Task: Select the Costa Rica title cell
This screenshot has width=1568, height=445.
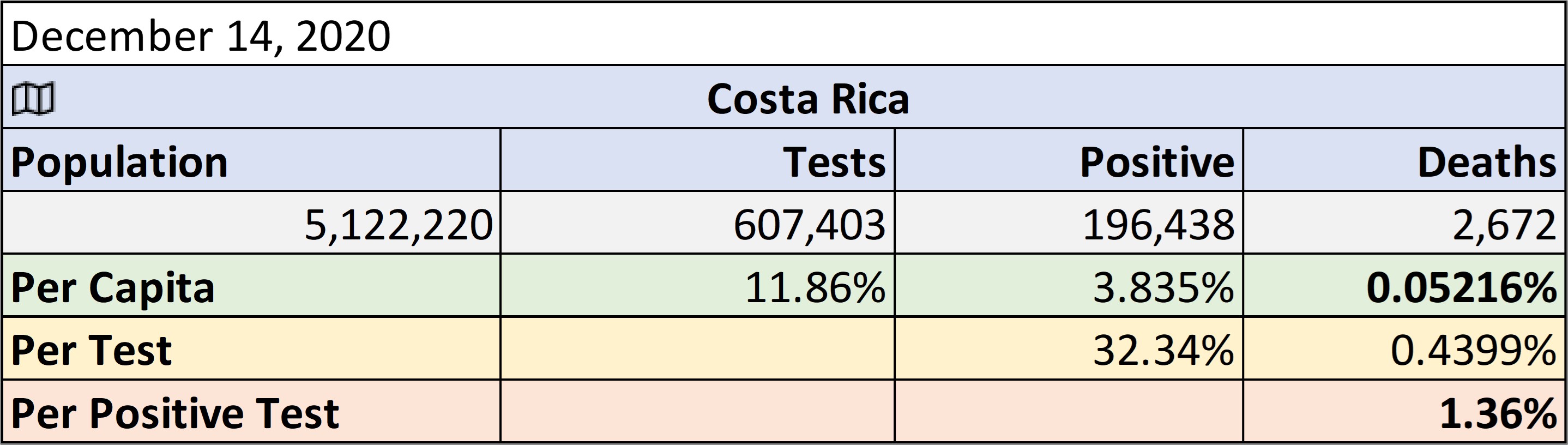Action: (784, 97)
